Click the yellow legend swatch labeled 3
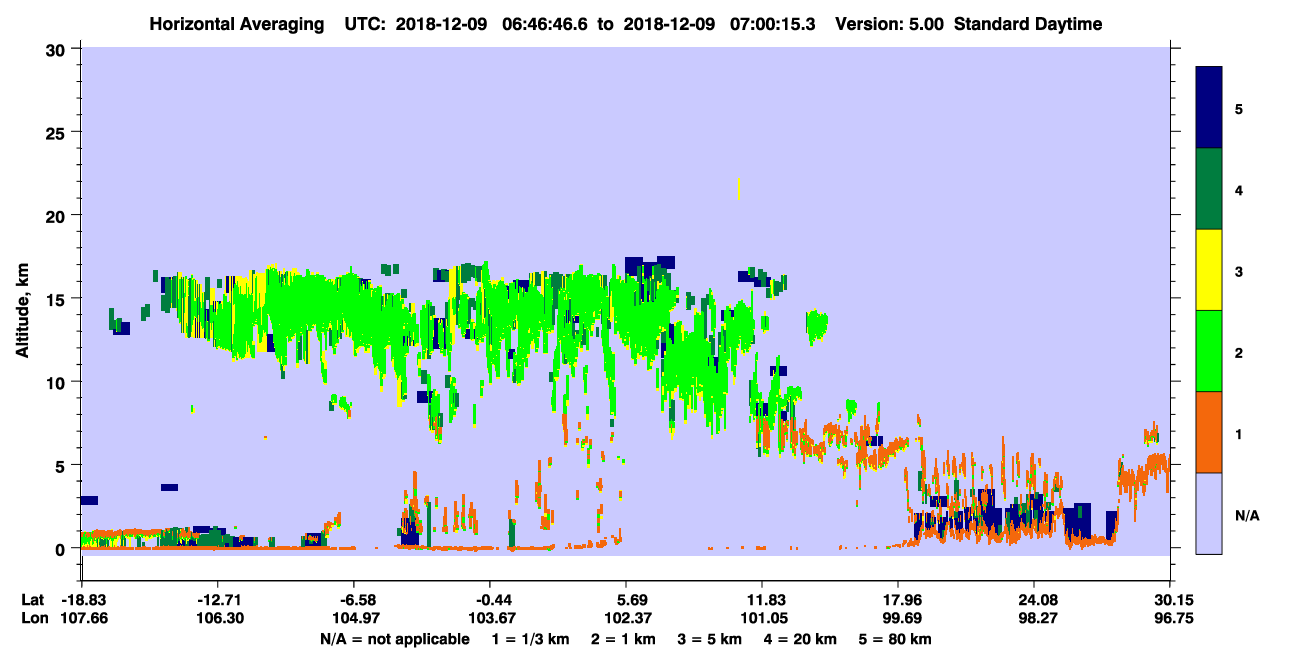The width and height of the screenshot is (1300, 667). tap(1209, 269)
